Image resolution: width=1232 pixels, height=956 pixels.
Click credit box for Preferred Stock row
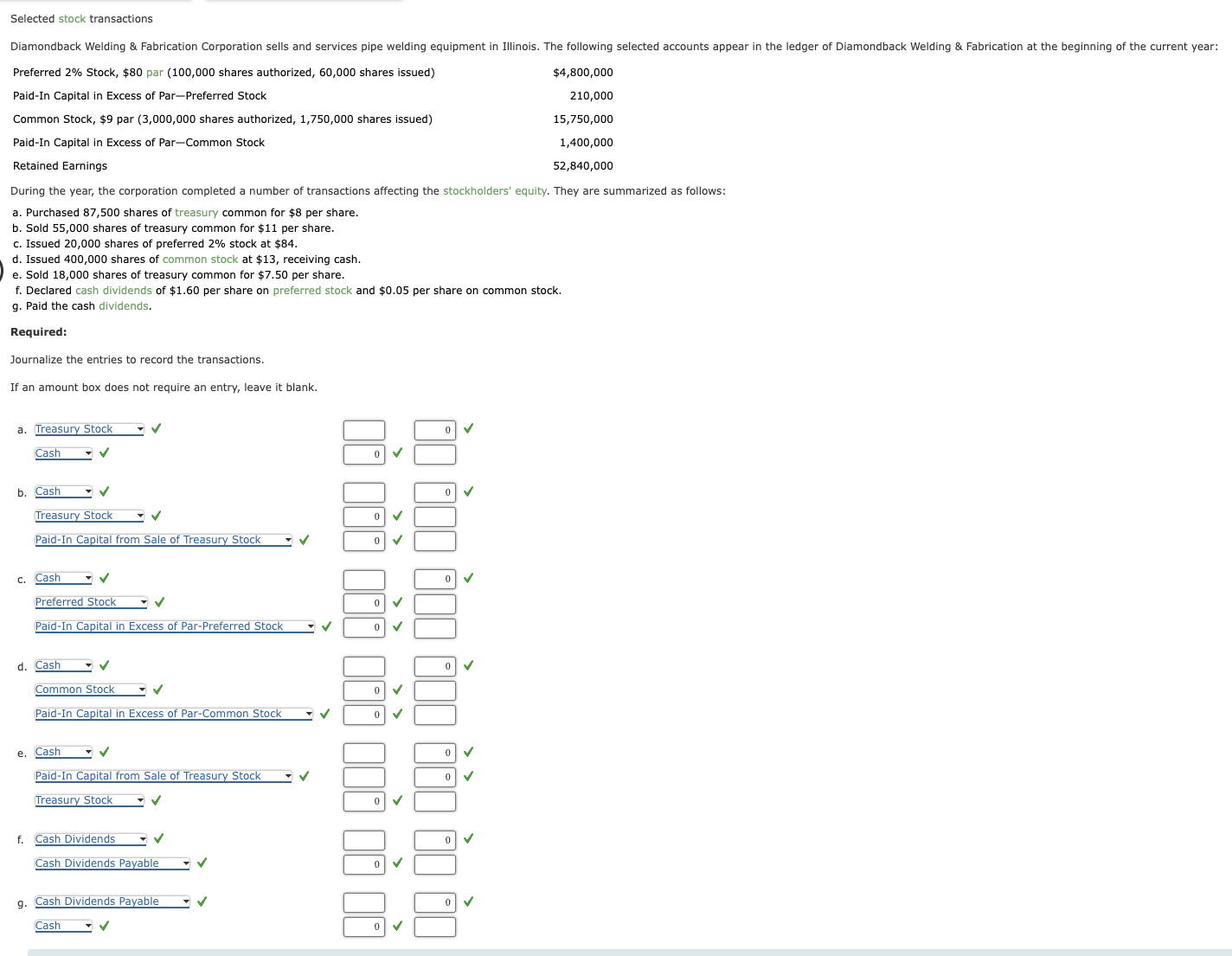435,603
